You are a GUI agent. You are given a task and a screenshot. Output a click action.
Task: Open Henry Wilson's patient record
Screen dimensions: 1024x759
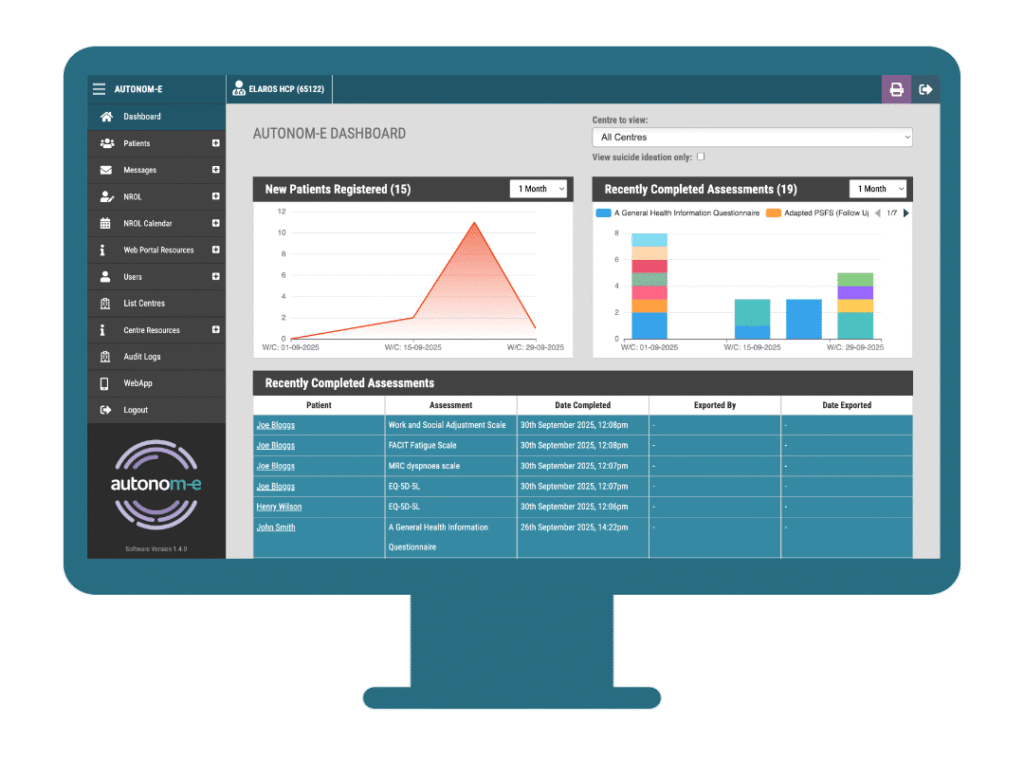pyautogui.click(x=278, y=507)
